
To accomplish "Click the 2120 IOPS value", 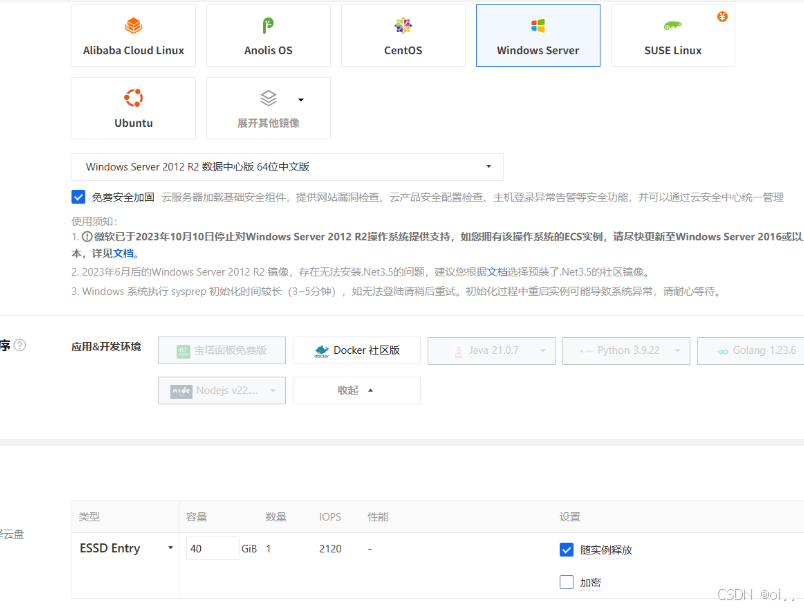I will (330, 549).
